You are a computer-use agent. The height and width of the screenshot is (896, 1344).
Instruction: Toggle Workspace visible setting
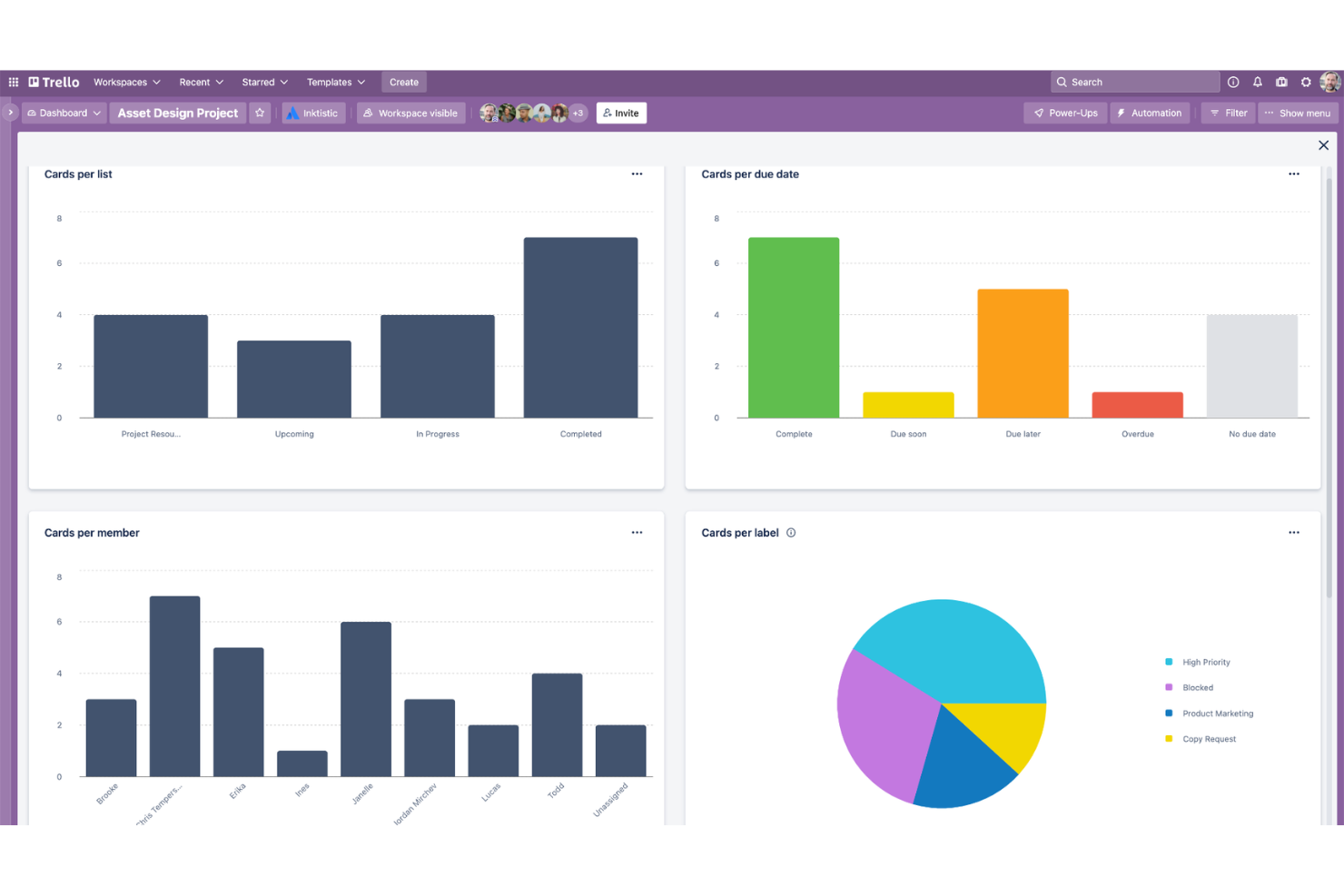tap(410, 113)
